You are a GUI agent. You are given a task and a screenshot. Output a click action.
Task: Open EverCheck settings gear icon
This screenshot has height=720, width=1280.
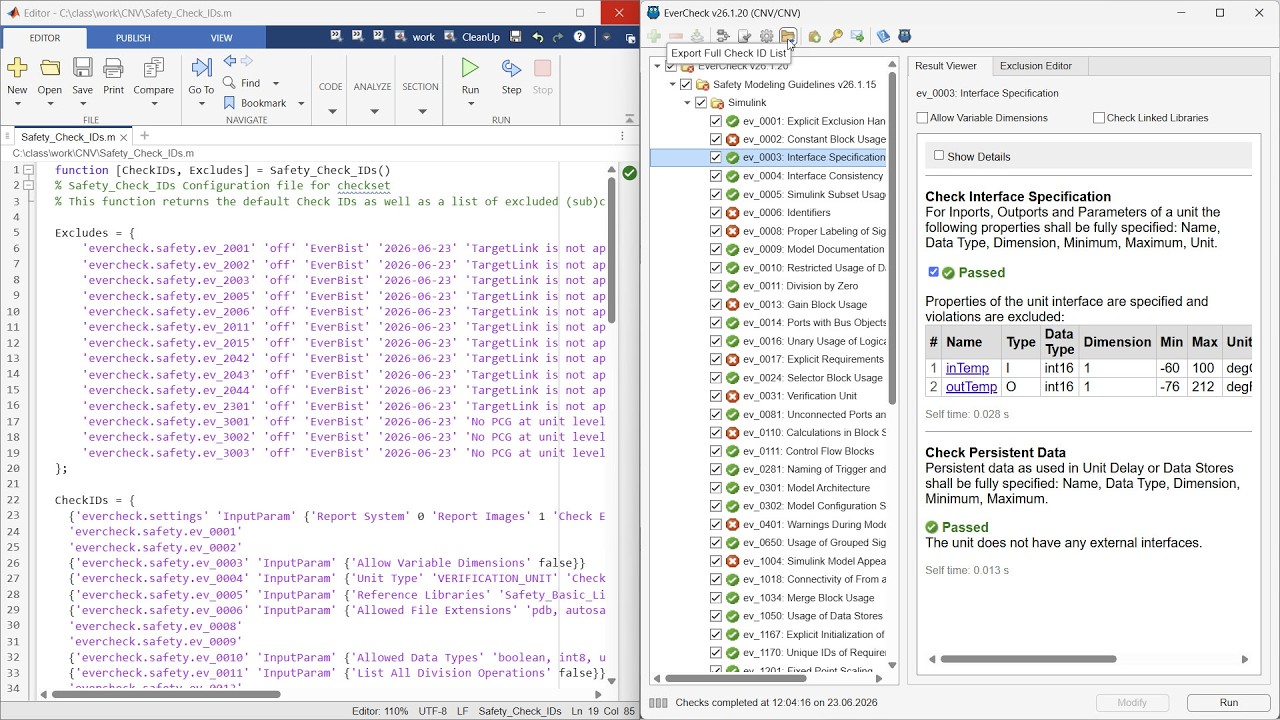[x=766, y=37]
